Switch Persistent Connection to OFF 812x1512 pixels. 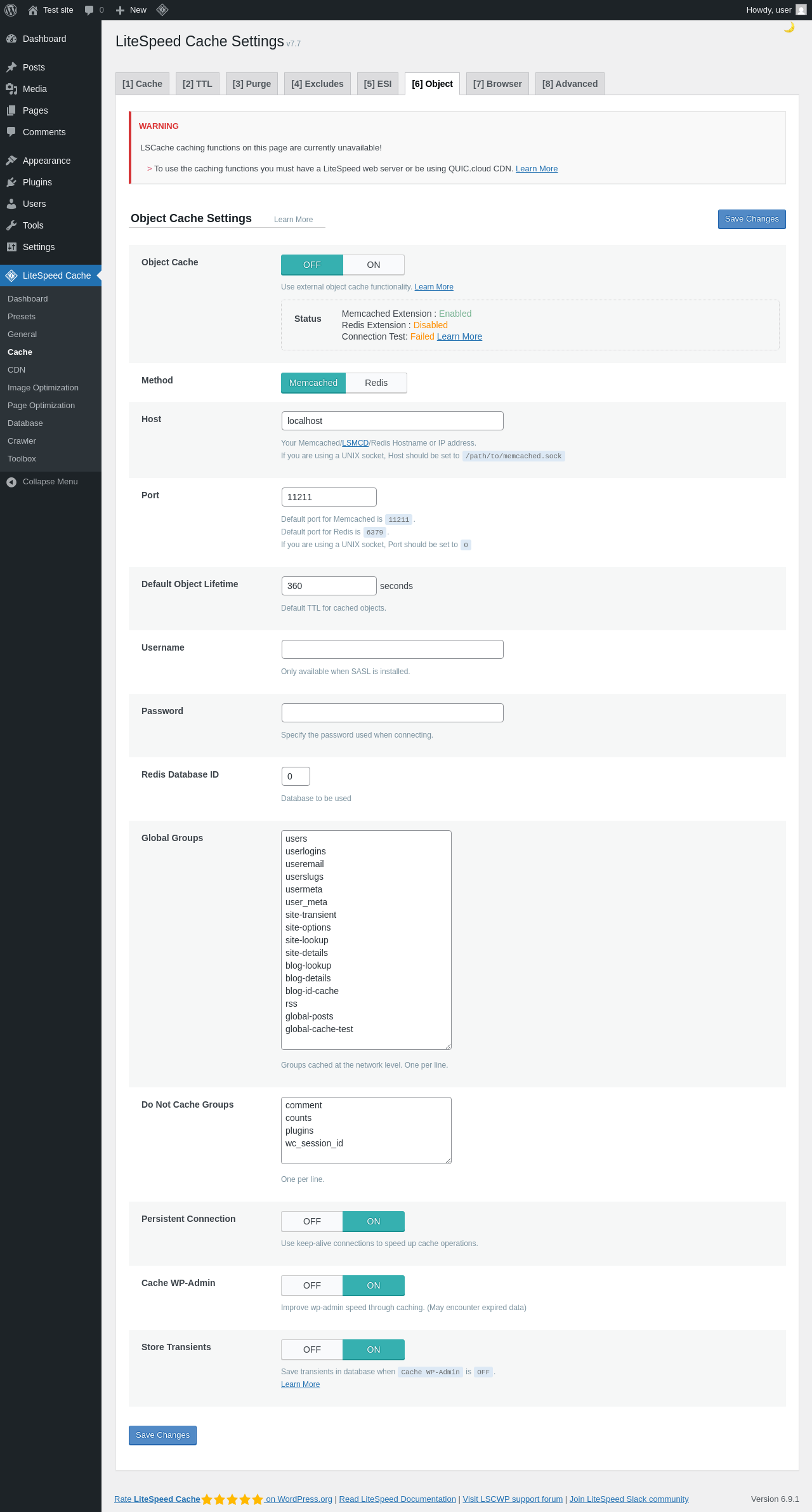[x=312, y=1221]
